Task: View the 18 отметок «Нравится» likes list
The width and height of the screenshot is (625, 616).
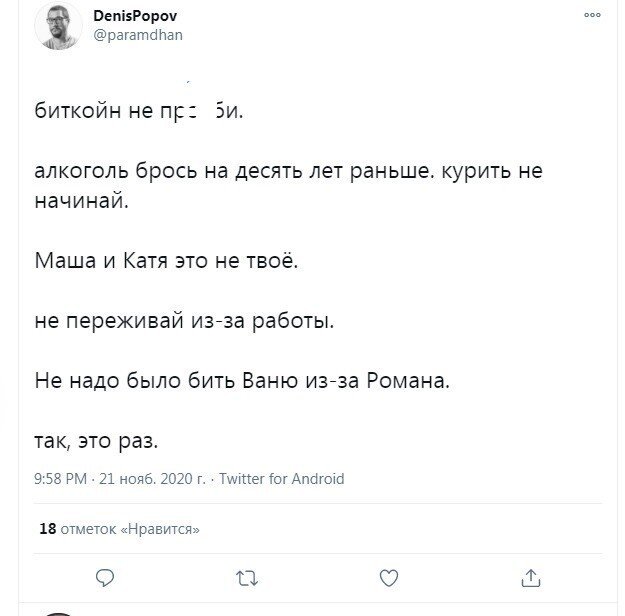Action: [x=118, y=529]
